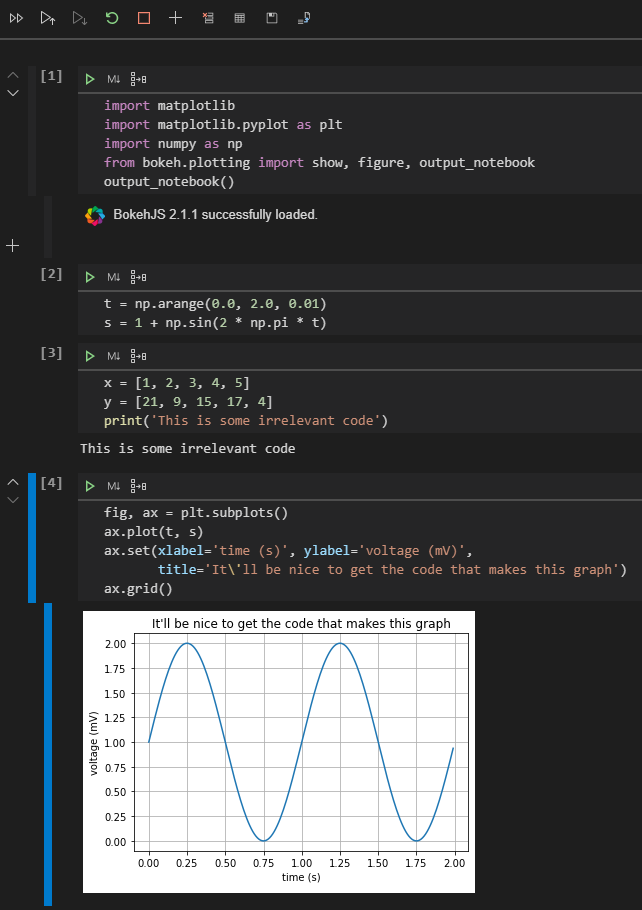The image size is (642, 910).
Task: Convert cell [1] to markdown
Action: 114,79
